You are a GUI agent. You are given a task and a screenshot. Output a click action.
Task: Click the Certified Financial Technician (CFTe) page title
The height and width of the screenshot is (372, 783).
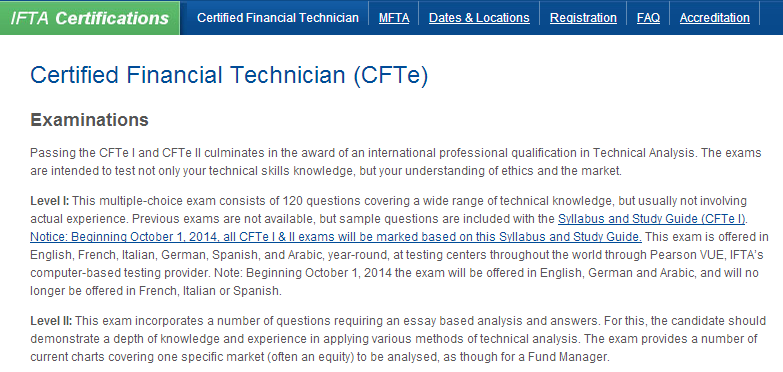pos(229,75)
